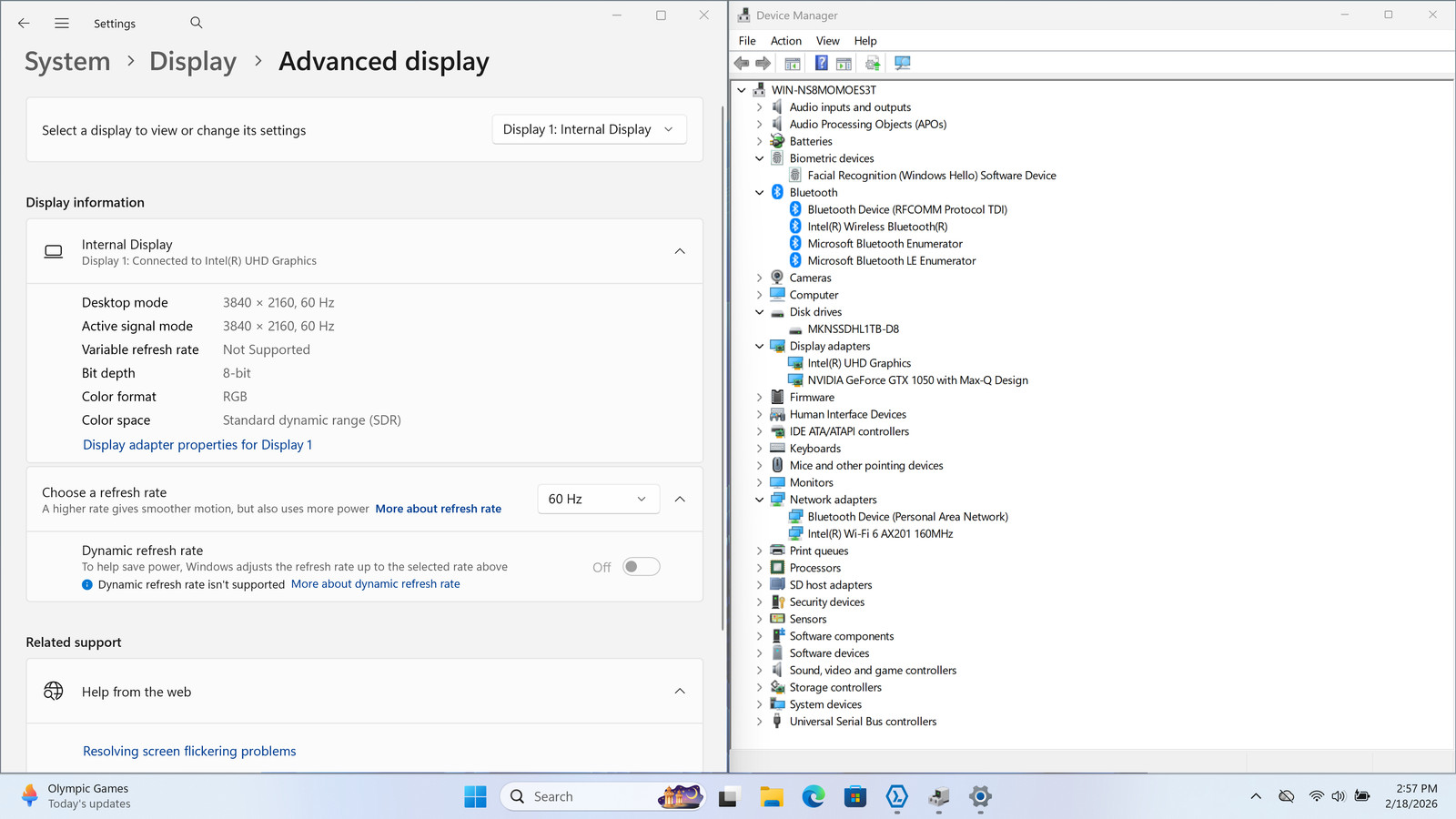
Task: Collapse the Network adapters node
Action: (x=760, y=500)
